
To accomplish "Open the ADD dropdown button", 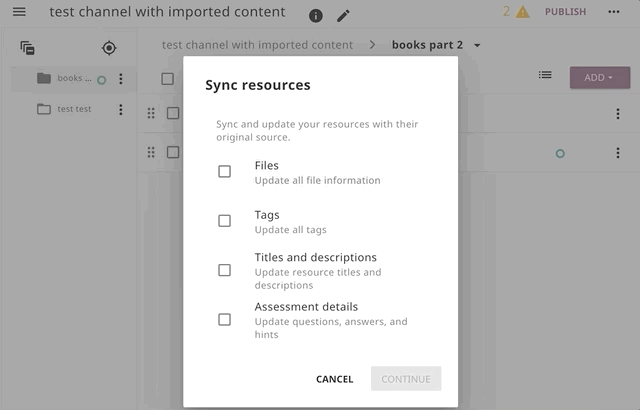I will [x=600, y=78].
